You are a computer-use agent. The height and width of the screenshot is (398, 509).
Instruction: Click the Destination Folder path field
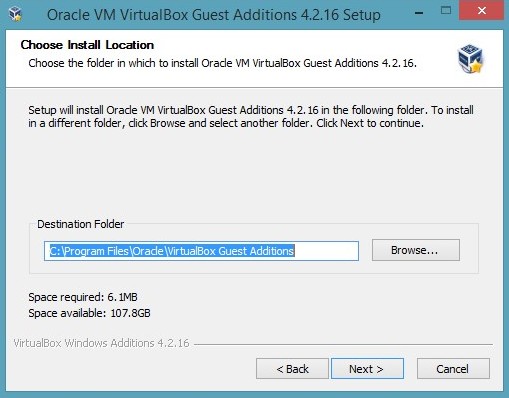click(x=201, y=251)
